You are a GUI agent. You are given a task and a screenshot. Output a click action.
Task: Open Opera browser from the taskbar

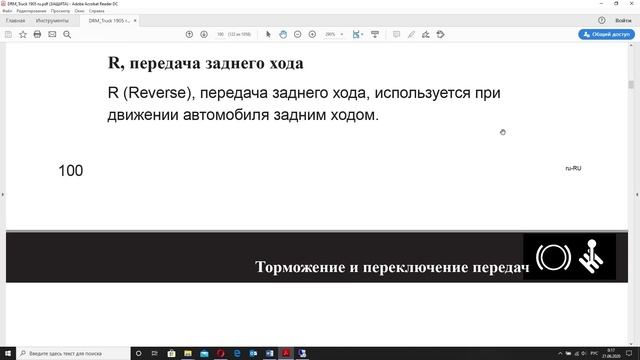(221, 353)
